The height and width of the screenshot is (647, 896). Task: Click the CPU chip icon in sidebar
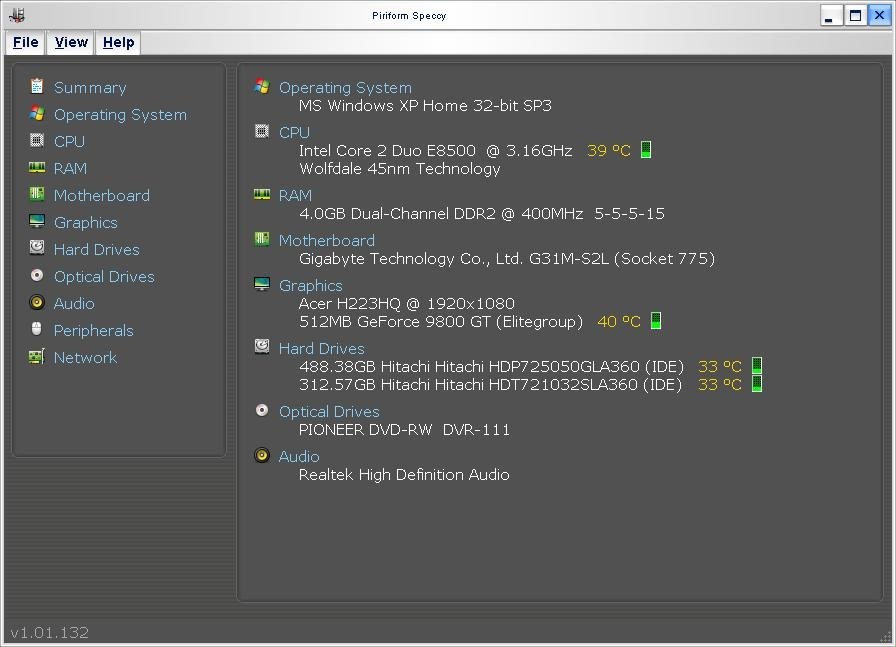[x=37, y=140]
